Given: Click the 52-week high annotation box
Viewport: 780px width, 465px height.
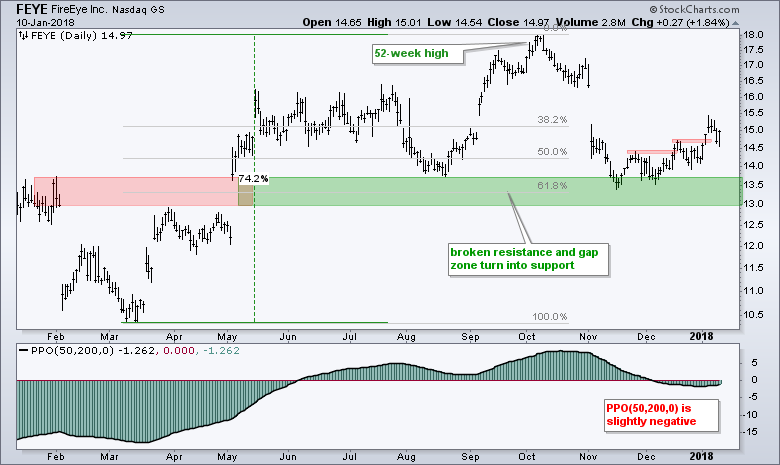Looking at the screenshot, I should coord(418,54).
